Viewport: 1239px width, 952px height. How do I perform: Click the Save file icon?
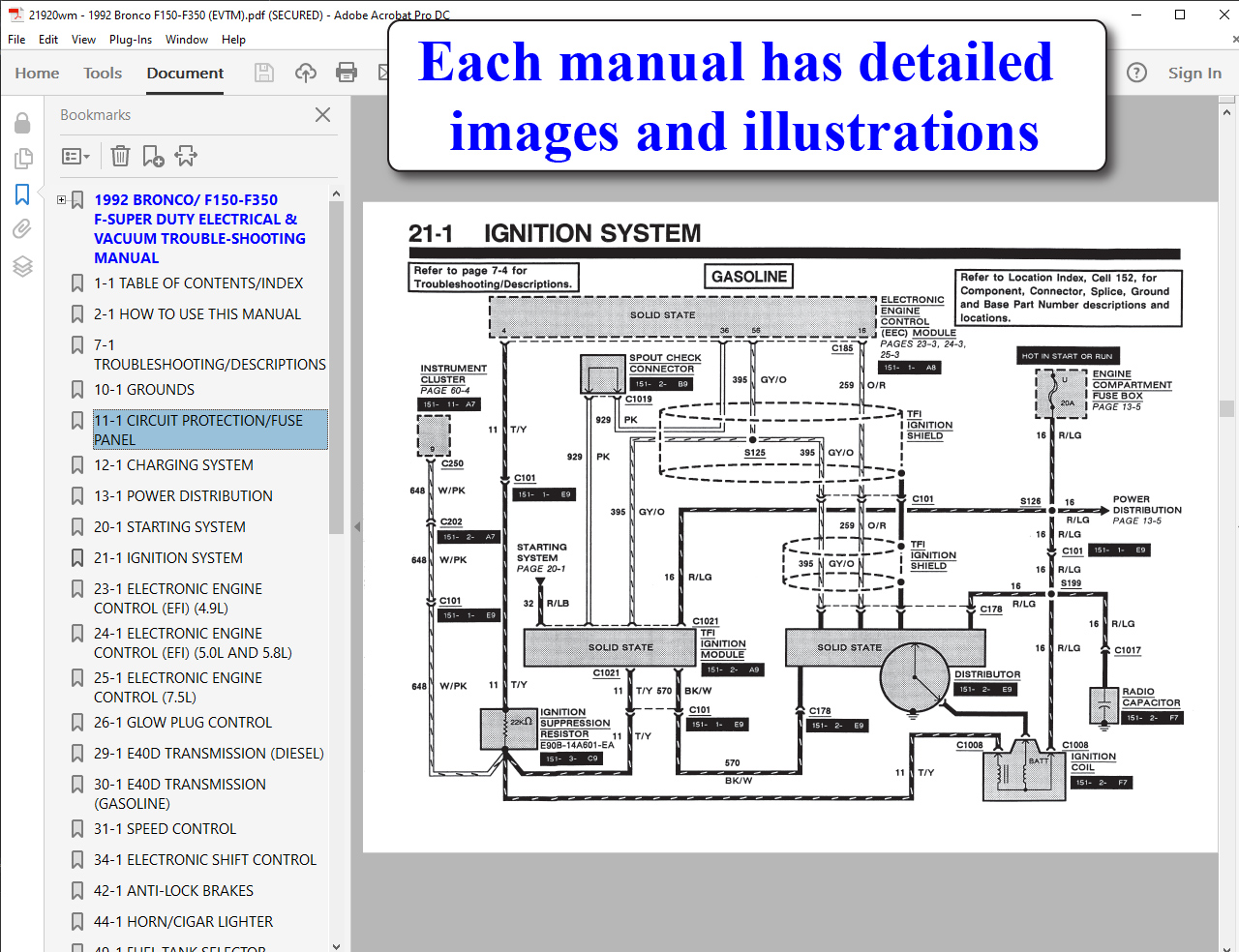(263, 73)
